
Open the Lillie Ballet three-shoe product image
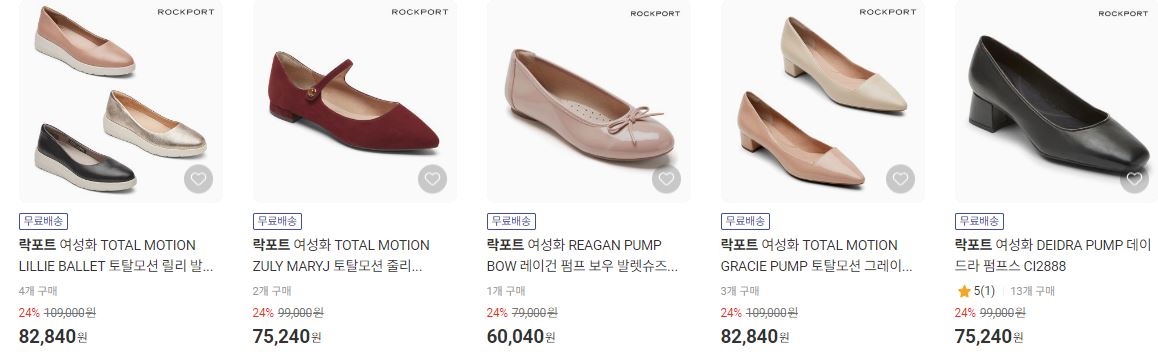click(120, 101)
